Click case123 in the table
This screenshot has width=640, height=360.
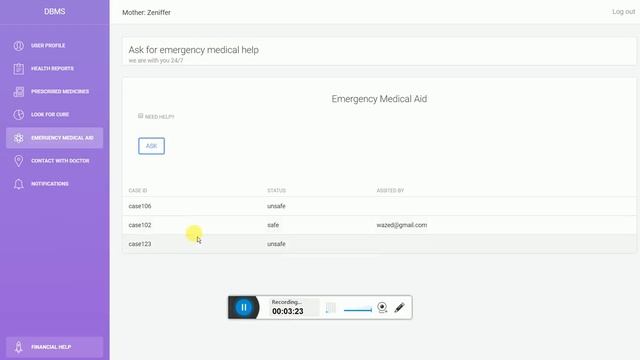pyautogui.click(x=140, y=244)
